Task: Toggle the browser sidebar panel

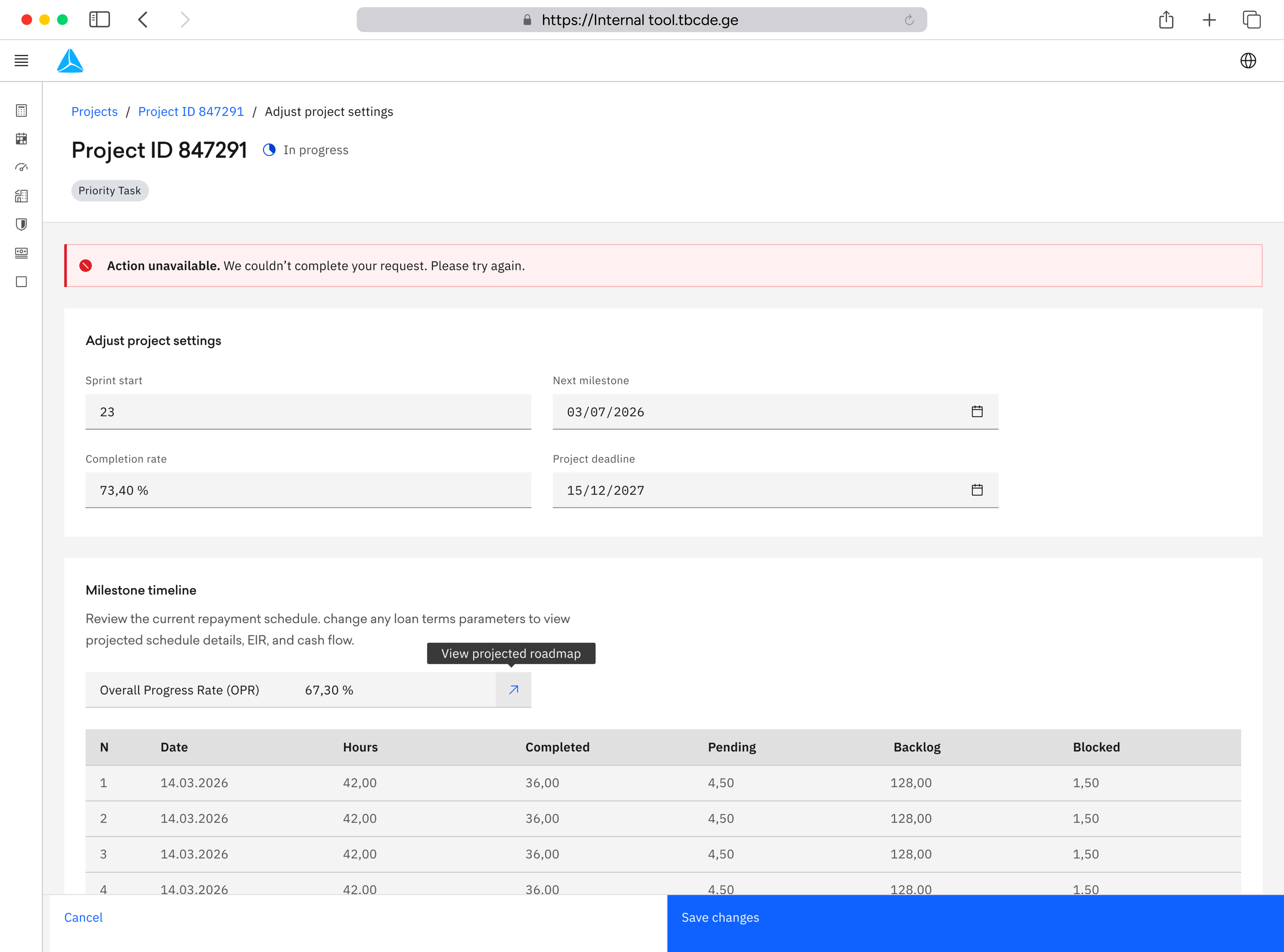Action: click(x=99, y=20)
